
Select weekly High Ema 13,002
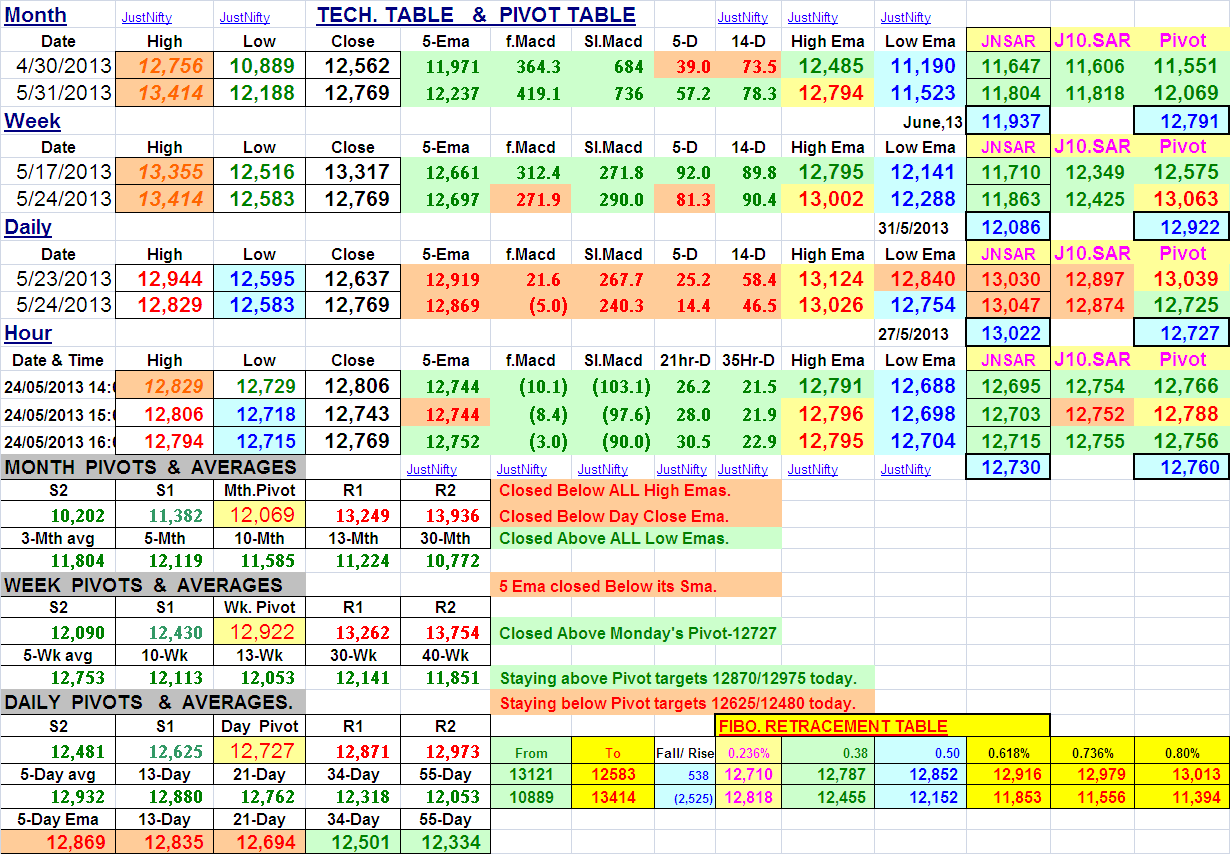coord(828,199)
